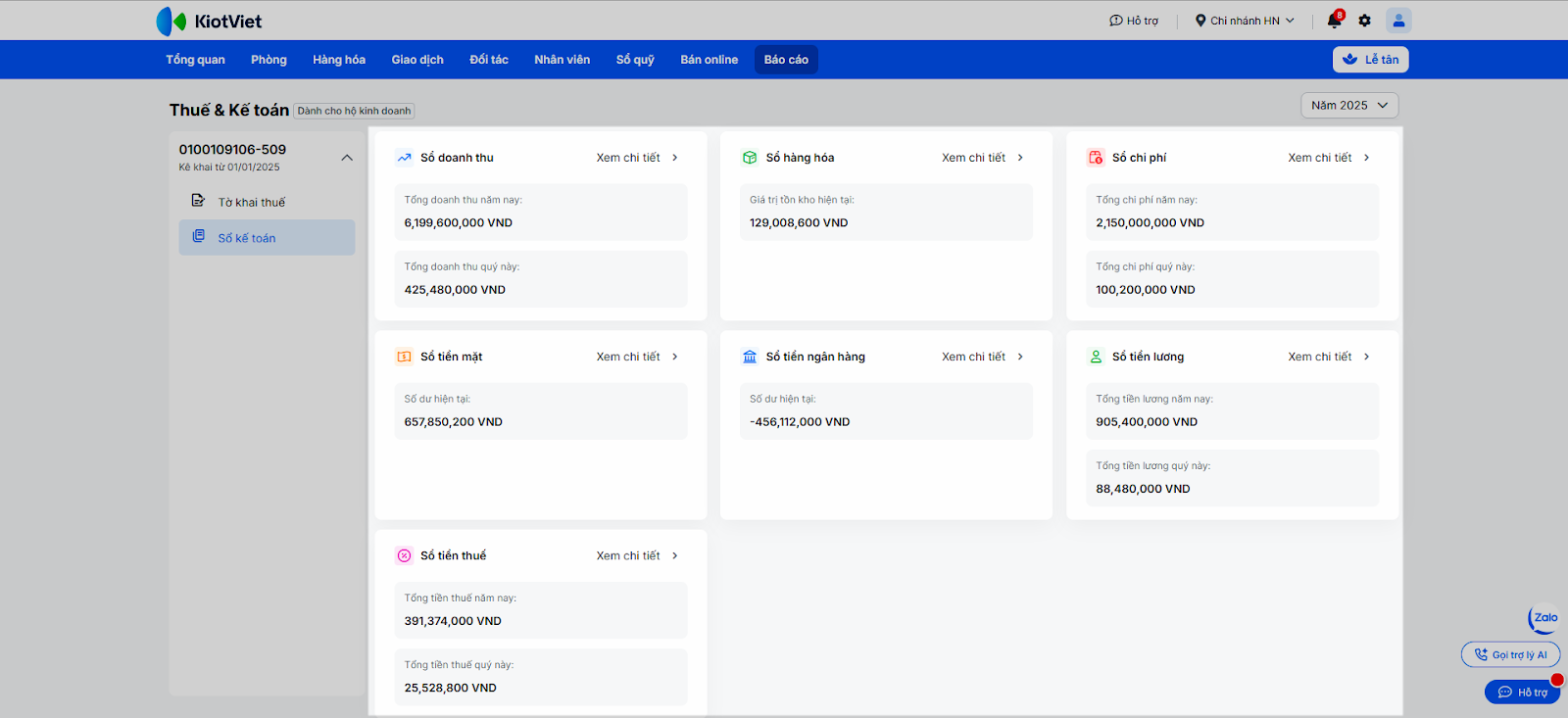Switch to the Sổ quỹ menu
The width and height of the screenshot is (1568, 718).
635,60
